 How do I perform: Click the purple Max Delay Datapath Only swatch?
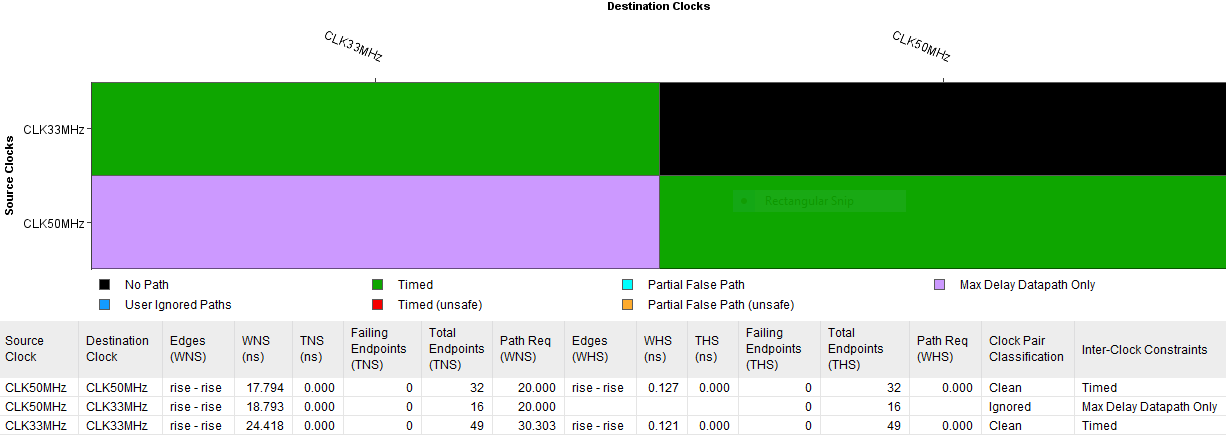click(x=938, y=285)
